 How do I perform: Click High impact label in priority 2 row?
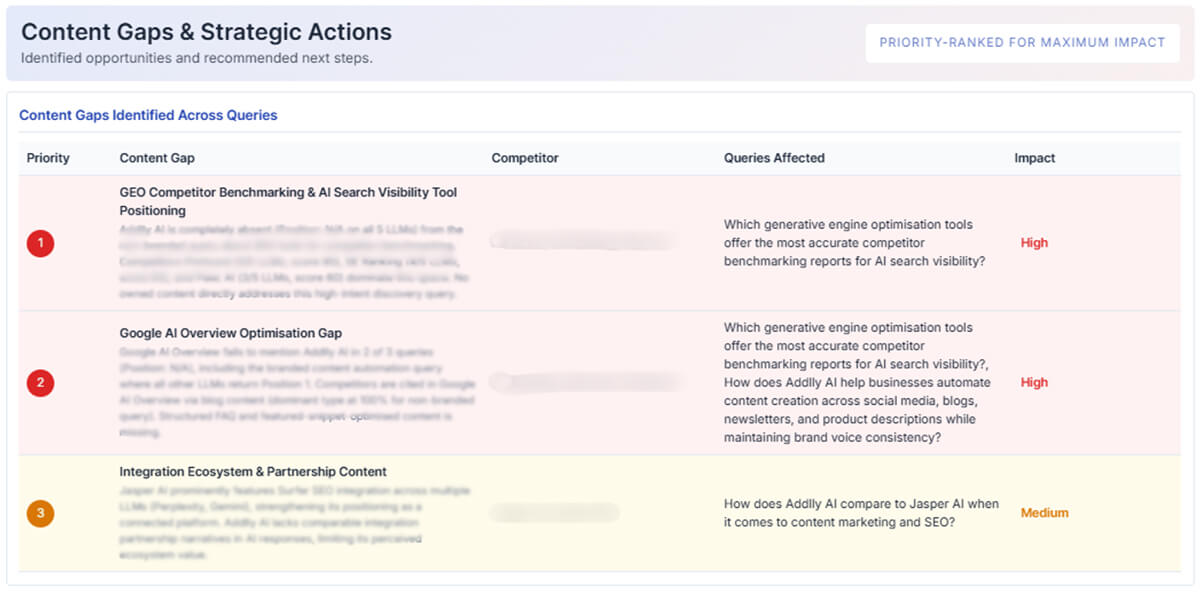pyautogui.click(x=1034, y=382)
